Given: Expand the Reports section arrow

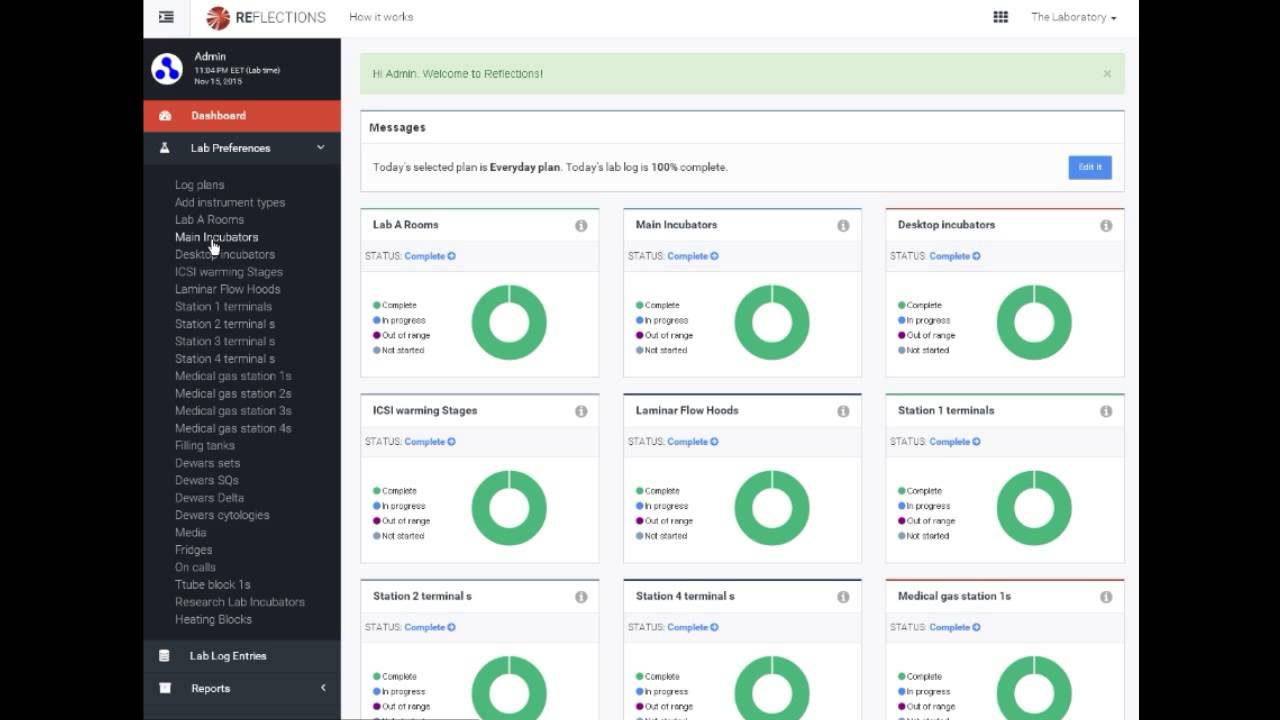Looking at the screenshot, I should pyautogui.click(x=323, y=688).
